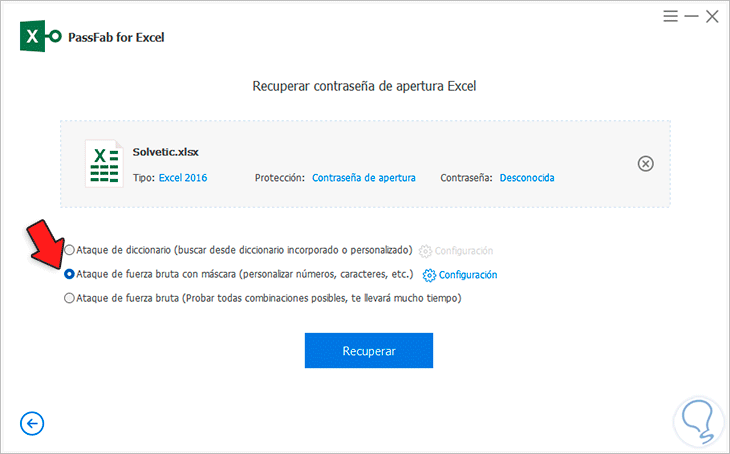
Task: Click the PassFab for Excel title text
Action: (x=116, y=37)
